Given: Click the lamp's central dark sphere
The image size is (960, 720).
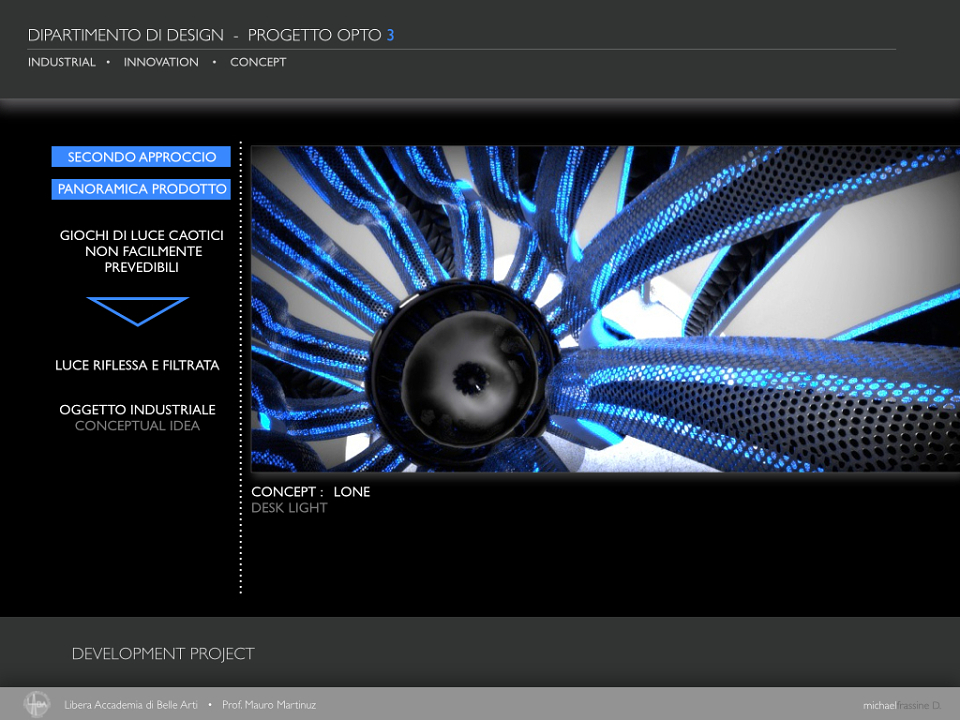Looking at the screenshot, I should 470,375.
